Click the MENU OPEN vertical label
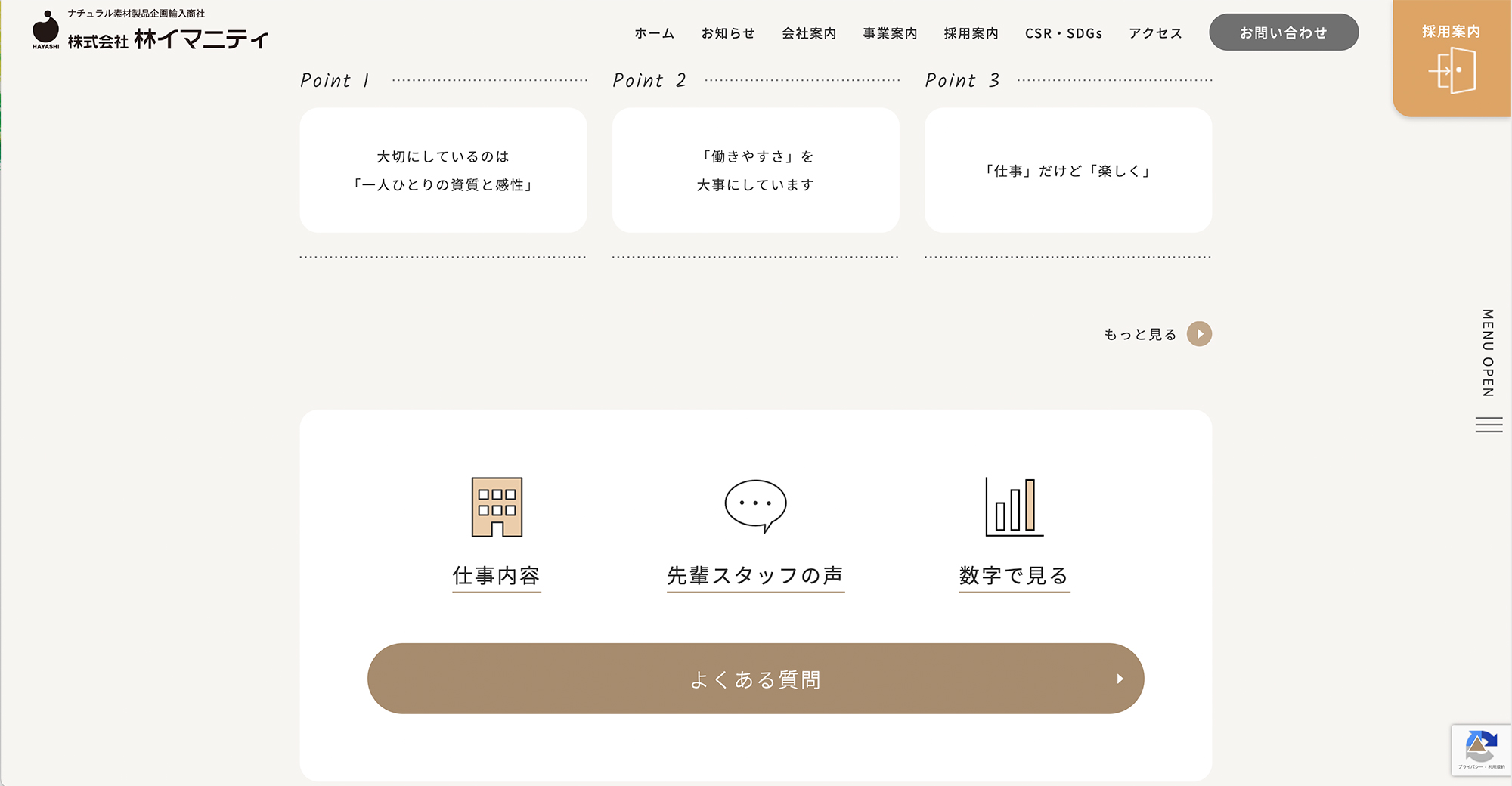The image size is (1512, 786). (x=1488, y=353)
